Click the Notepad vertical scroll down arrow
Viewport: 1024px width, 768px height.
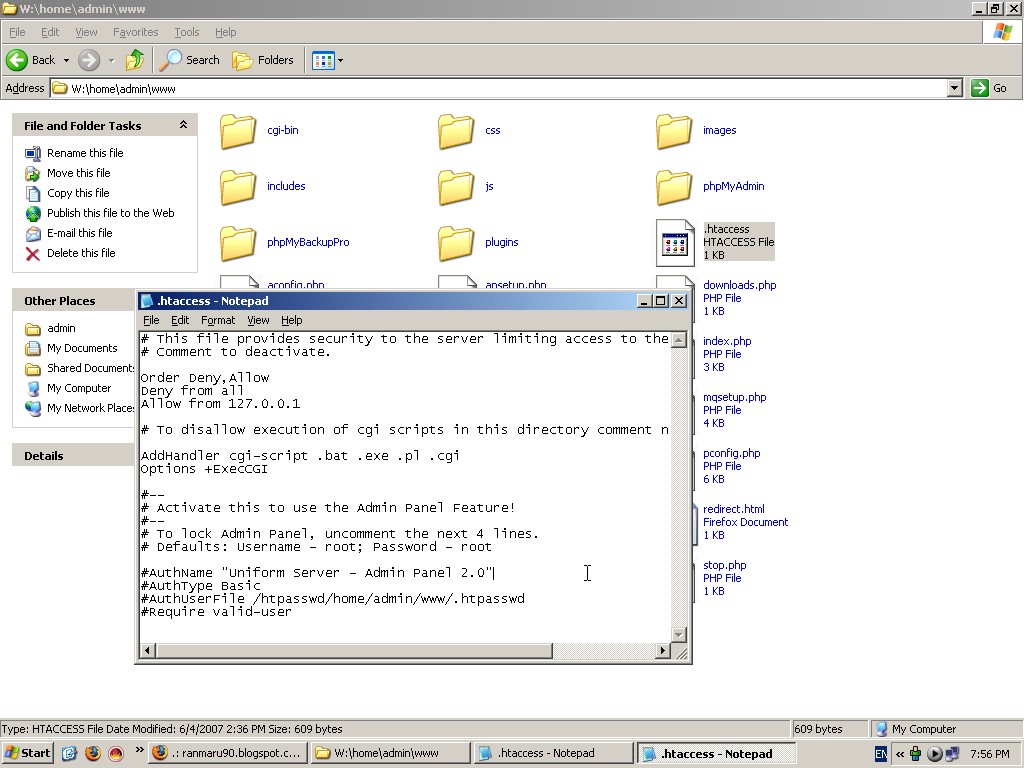(679, 635)
